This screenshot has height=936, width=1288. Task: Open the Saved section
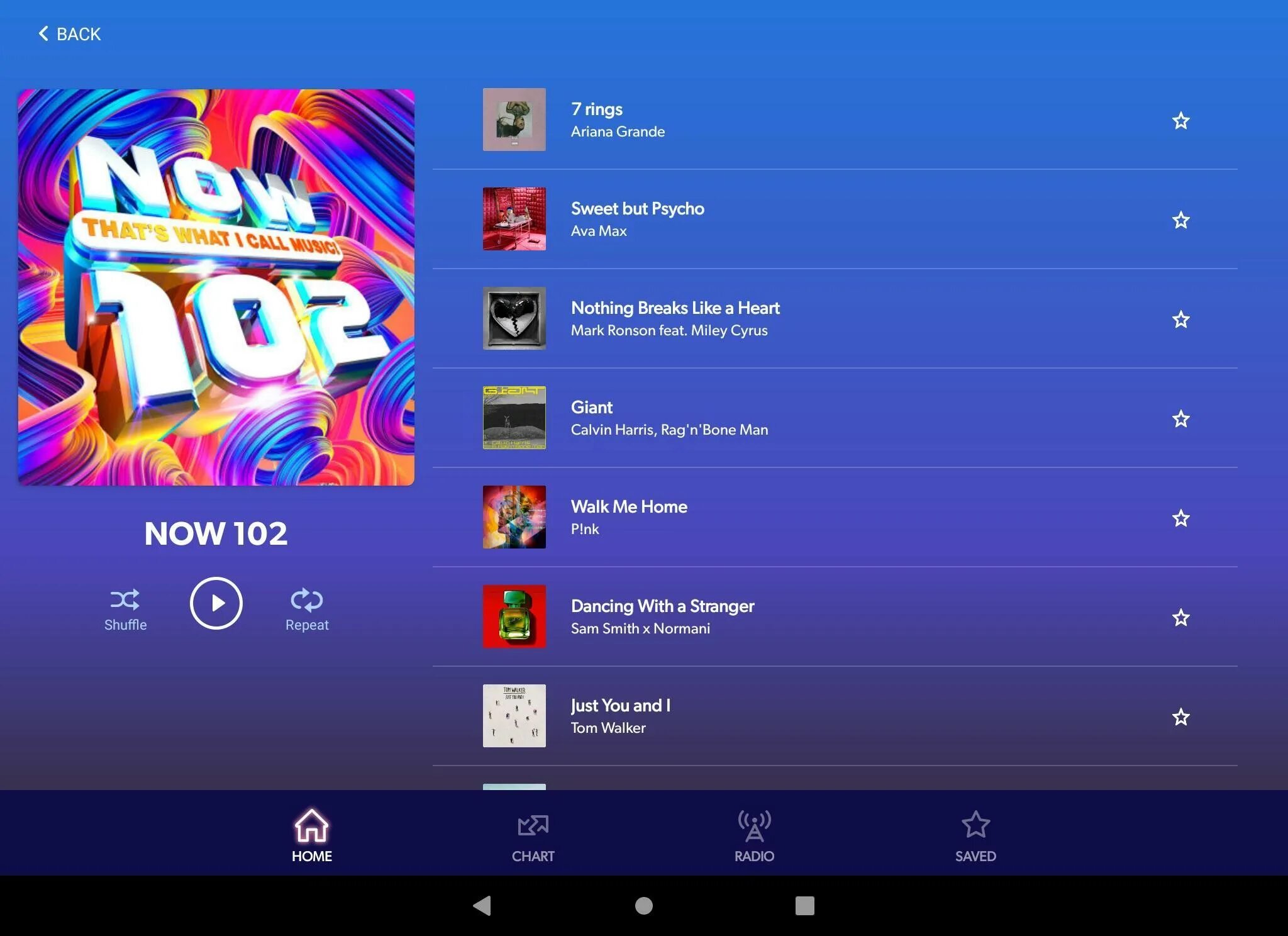974,835
